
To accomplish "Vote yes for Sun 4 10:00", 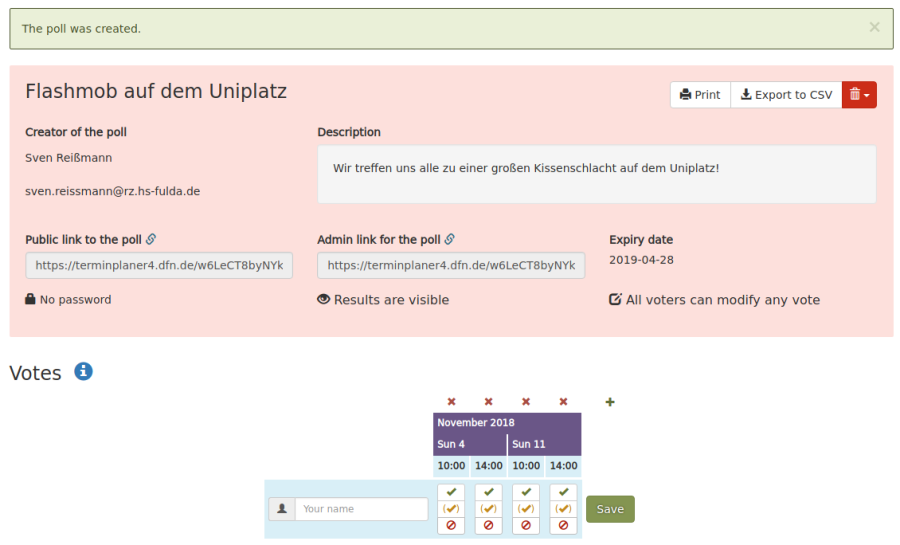I will (451, 492).
